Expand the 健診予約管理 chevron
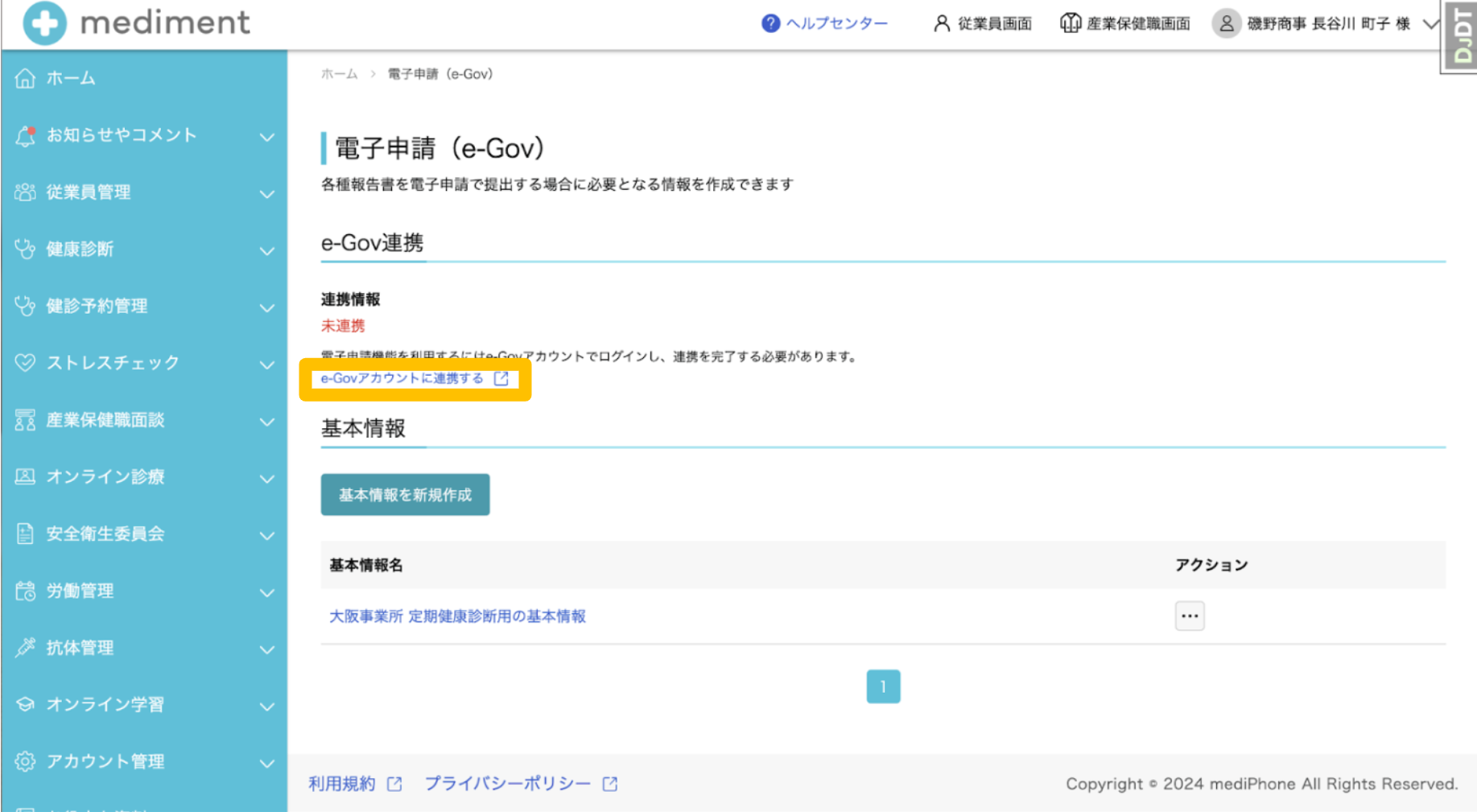The image size is (1477, 812). pos(266,307)
